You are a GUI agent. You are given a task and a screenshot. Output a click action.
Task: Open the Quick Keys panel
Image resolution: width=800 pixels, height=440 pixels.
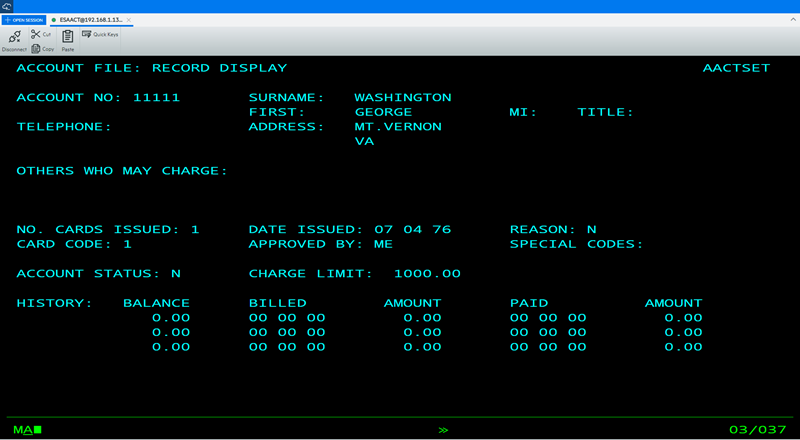100,34
